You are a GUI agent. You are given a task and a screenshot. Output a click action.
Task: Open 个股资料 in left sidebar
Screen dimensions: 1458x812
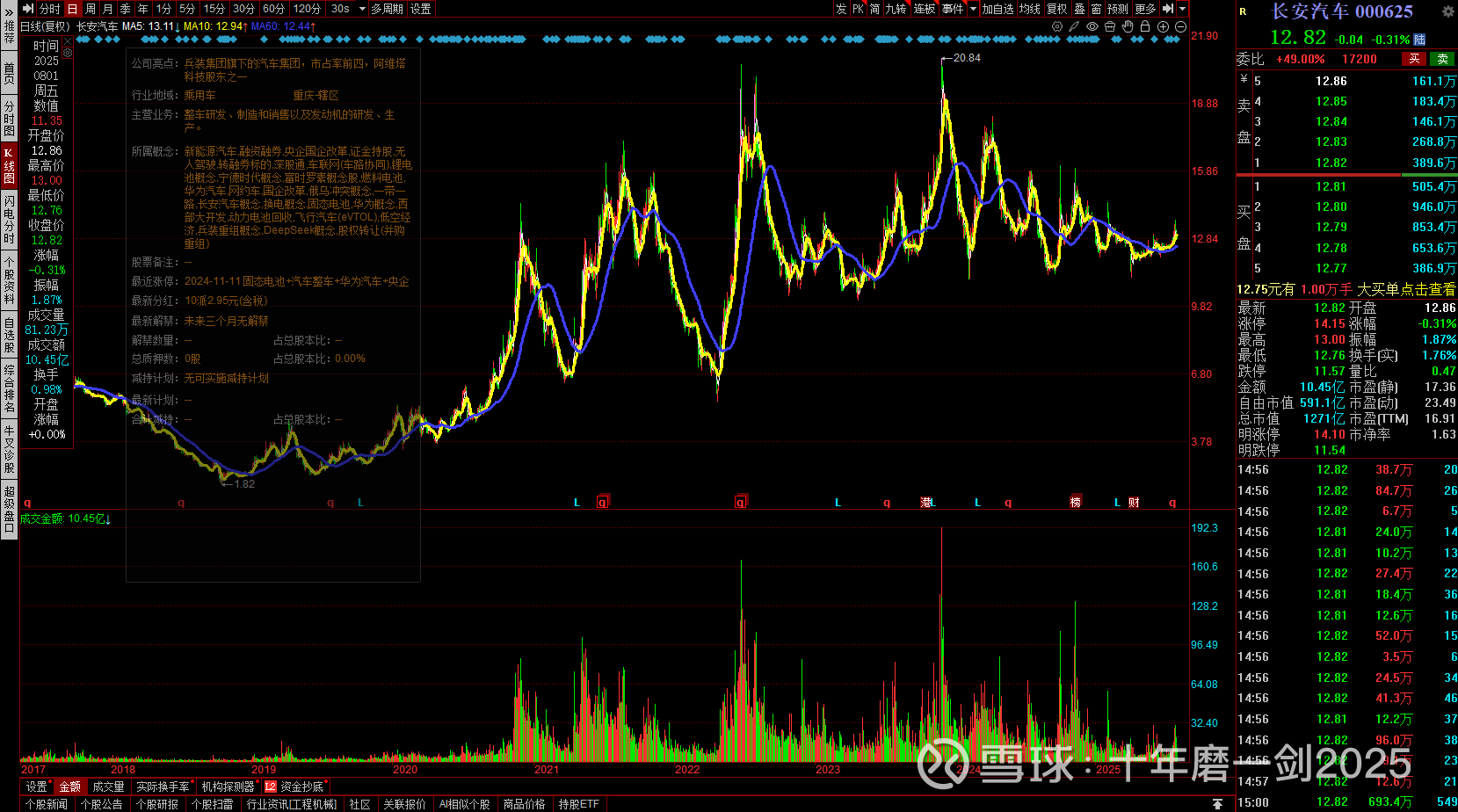9,280
